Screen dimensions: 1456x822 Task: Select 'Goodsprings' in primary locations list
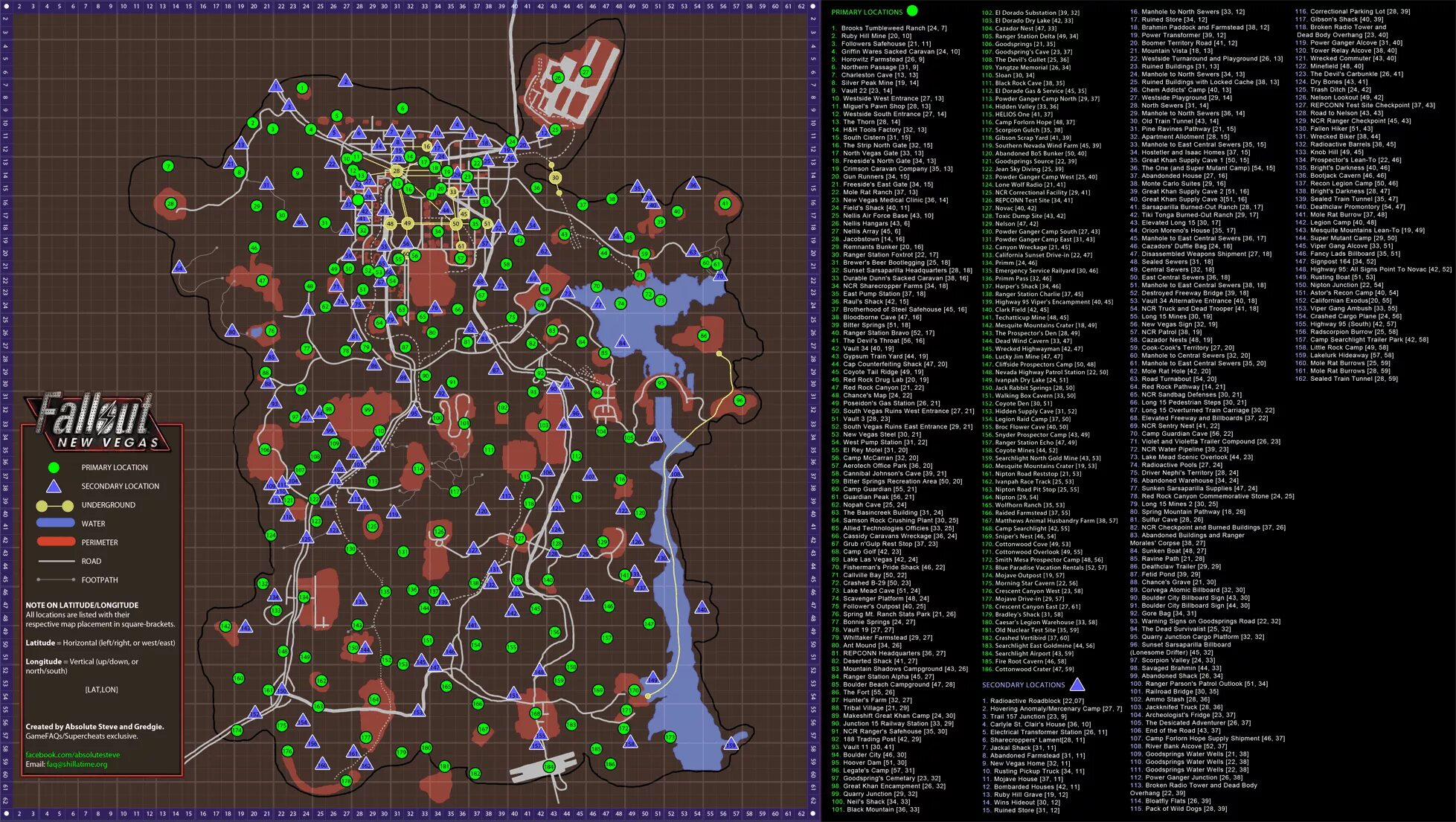[1015, 44]
